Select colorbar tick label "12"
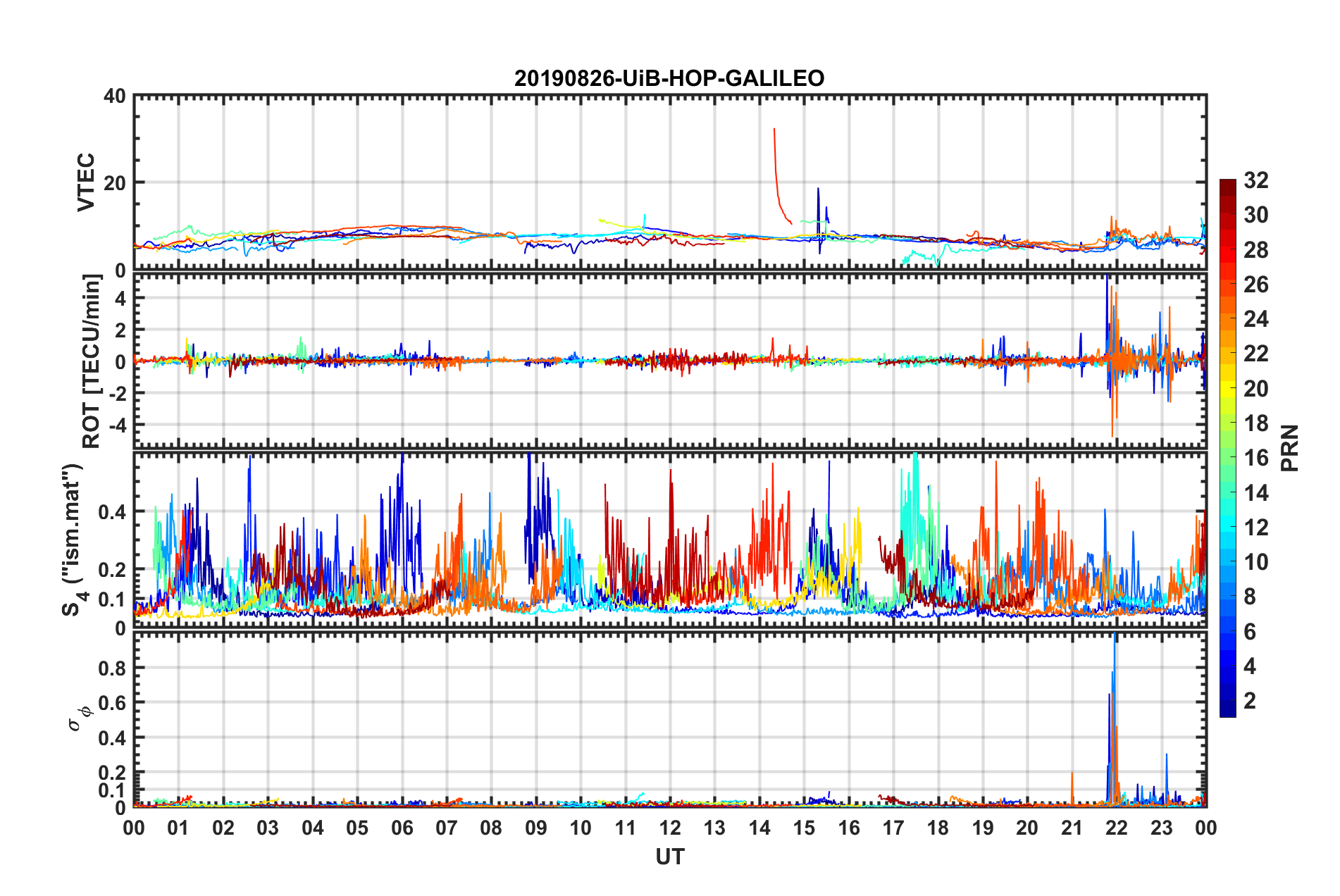Screen dimensions: 1340x896 (1256, 527)
